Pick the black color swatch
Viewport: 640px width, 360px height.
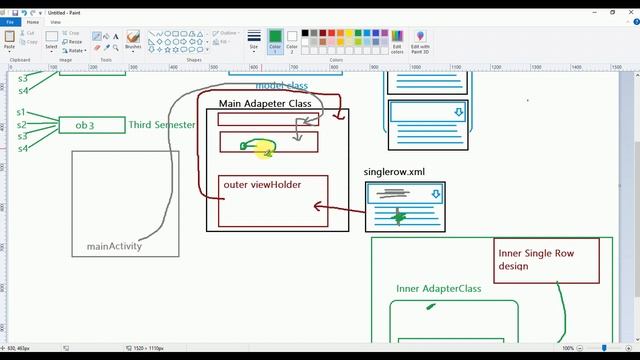305,33
